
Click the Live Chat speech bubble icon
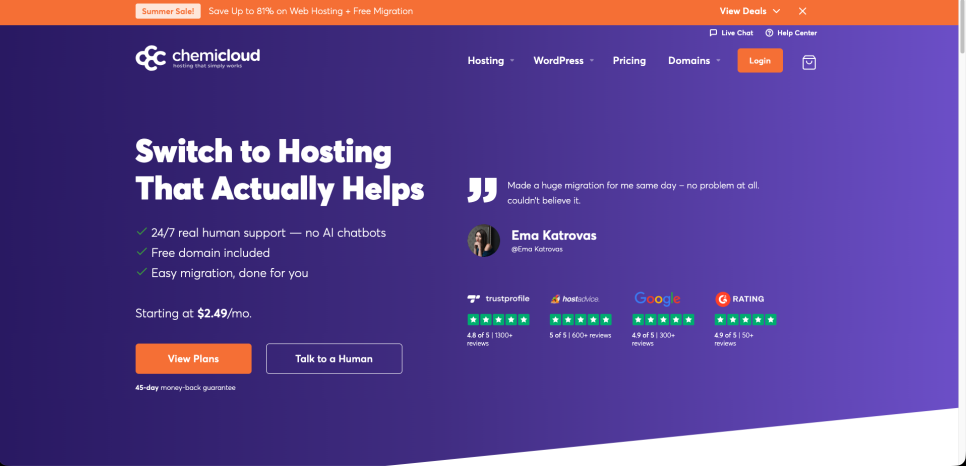713,33
